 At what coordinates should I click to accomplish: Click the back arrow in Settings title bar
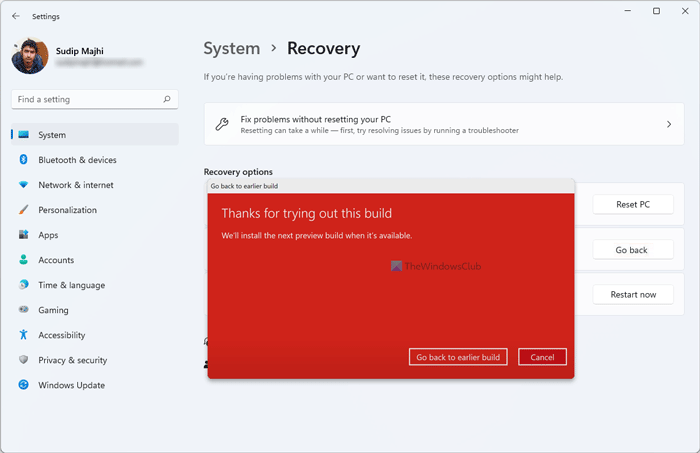16,16
